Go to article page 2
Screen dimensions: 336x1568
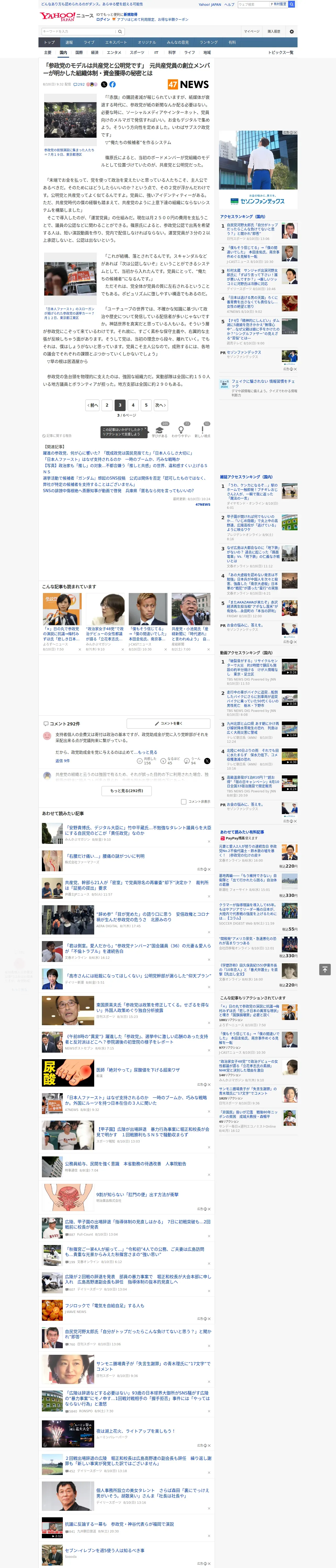pyautogui.click(x=107, y=405)
